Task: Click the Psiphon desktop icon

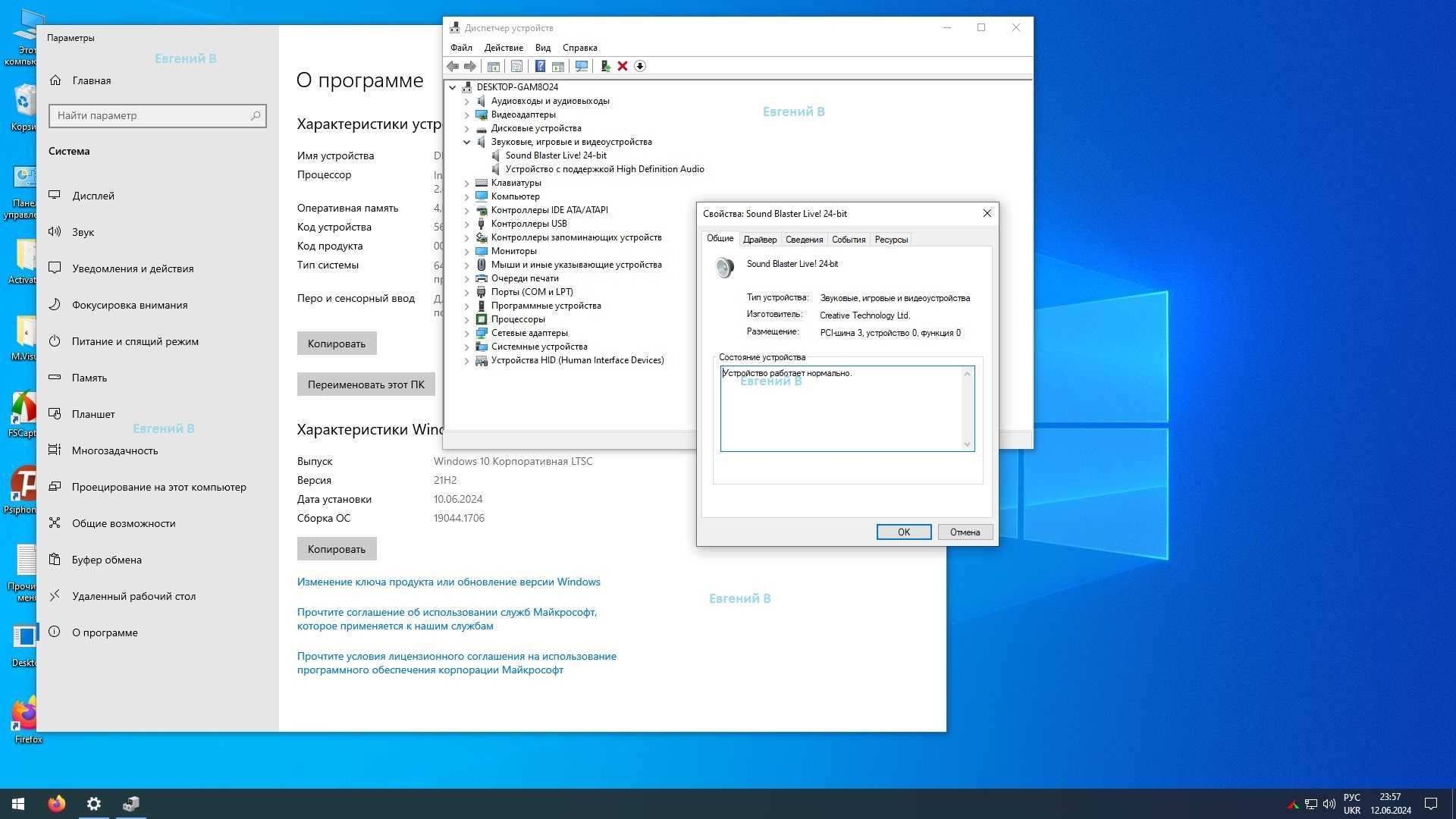Action: click(x=23, y=490)
